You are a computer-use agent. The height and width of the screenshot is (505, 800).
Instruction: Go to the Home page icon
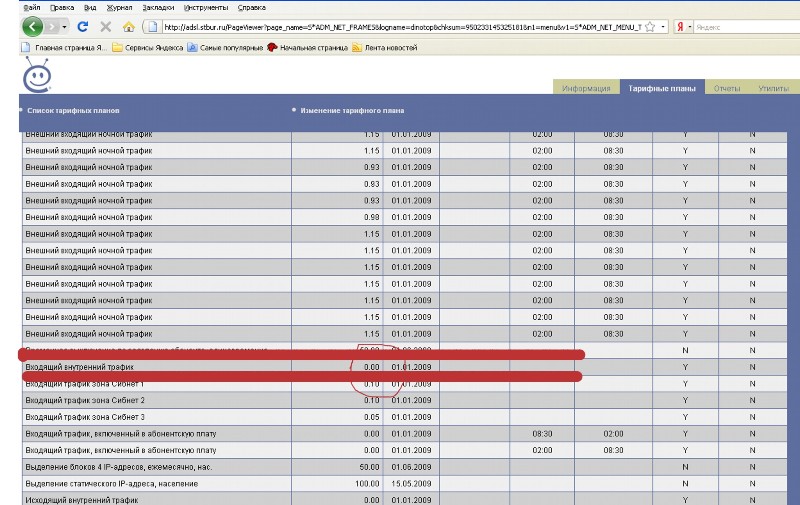(x=128, y=27)
